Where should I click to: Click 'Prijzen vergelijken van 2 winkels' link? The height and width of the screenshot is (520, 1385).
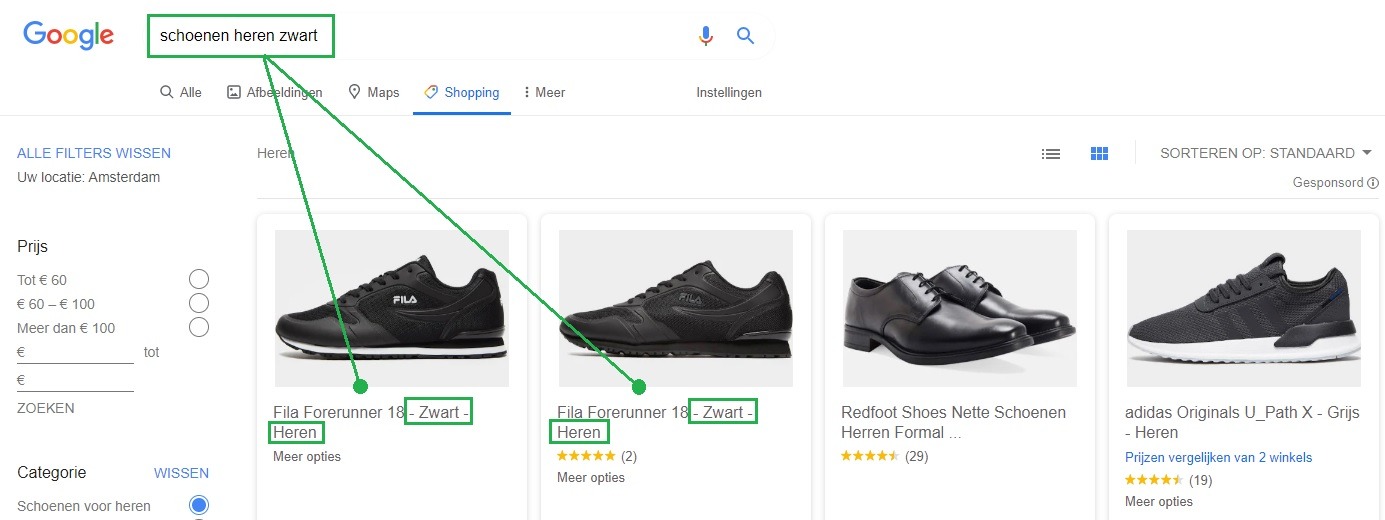(1219, 457)
